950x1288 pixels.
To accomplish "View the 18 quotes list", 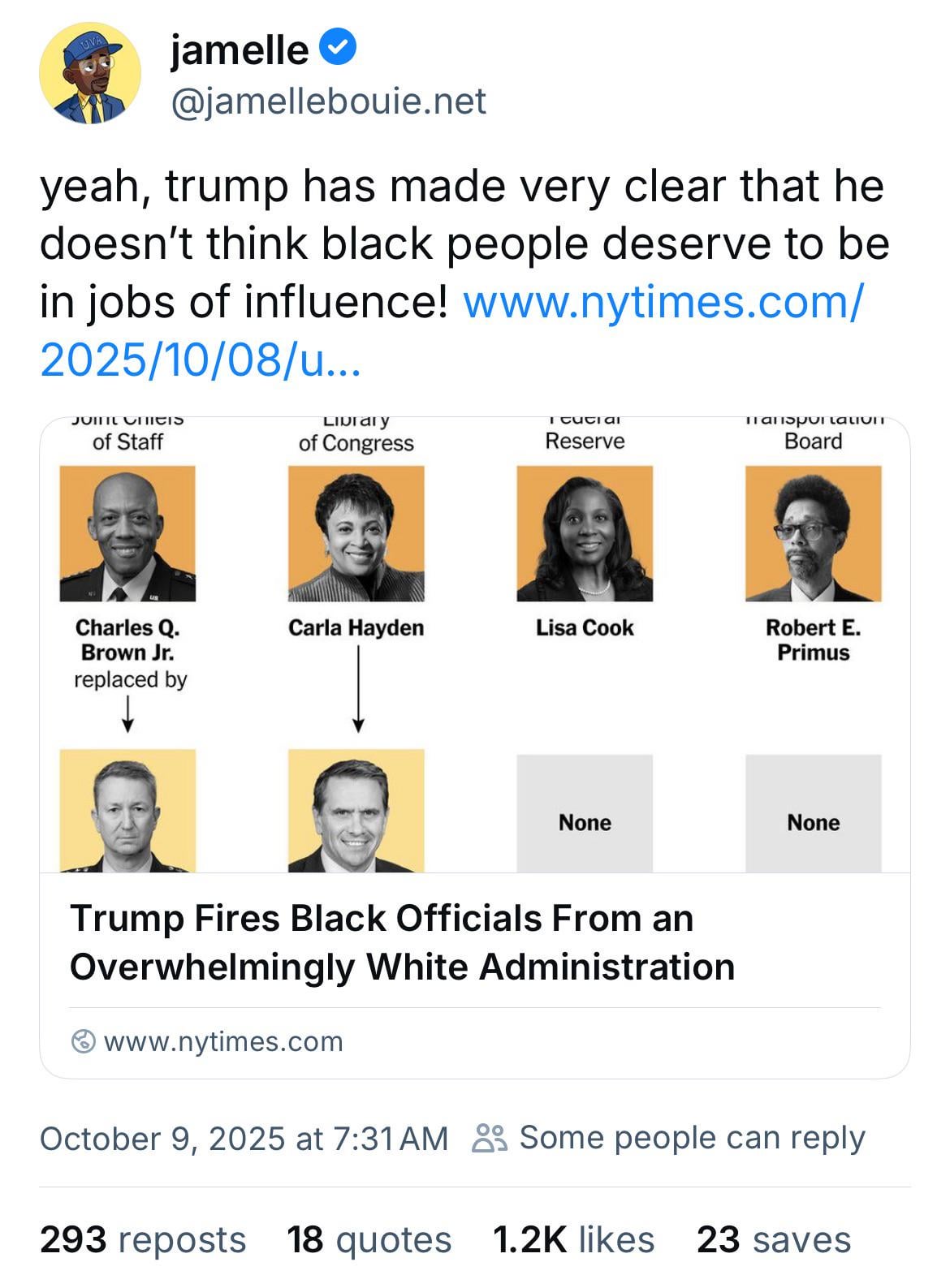I will click(369, 1239).
